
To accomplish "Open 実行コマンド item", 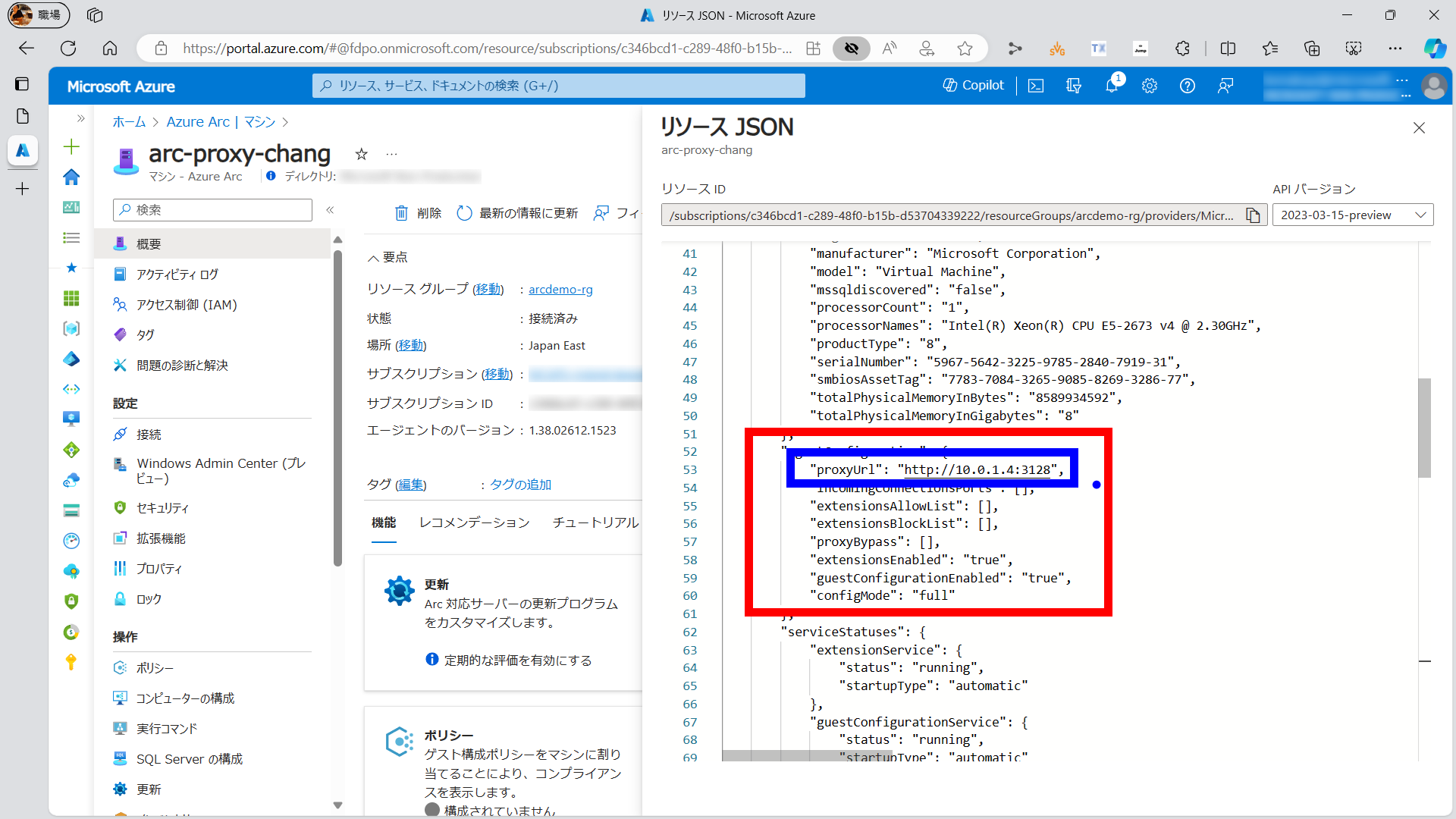I will point(213,729).
